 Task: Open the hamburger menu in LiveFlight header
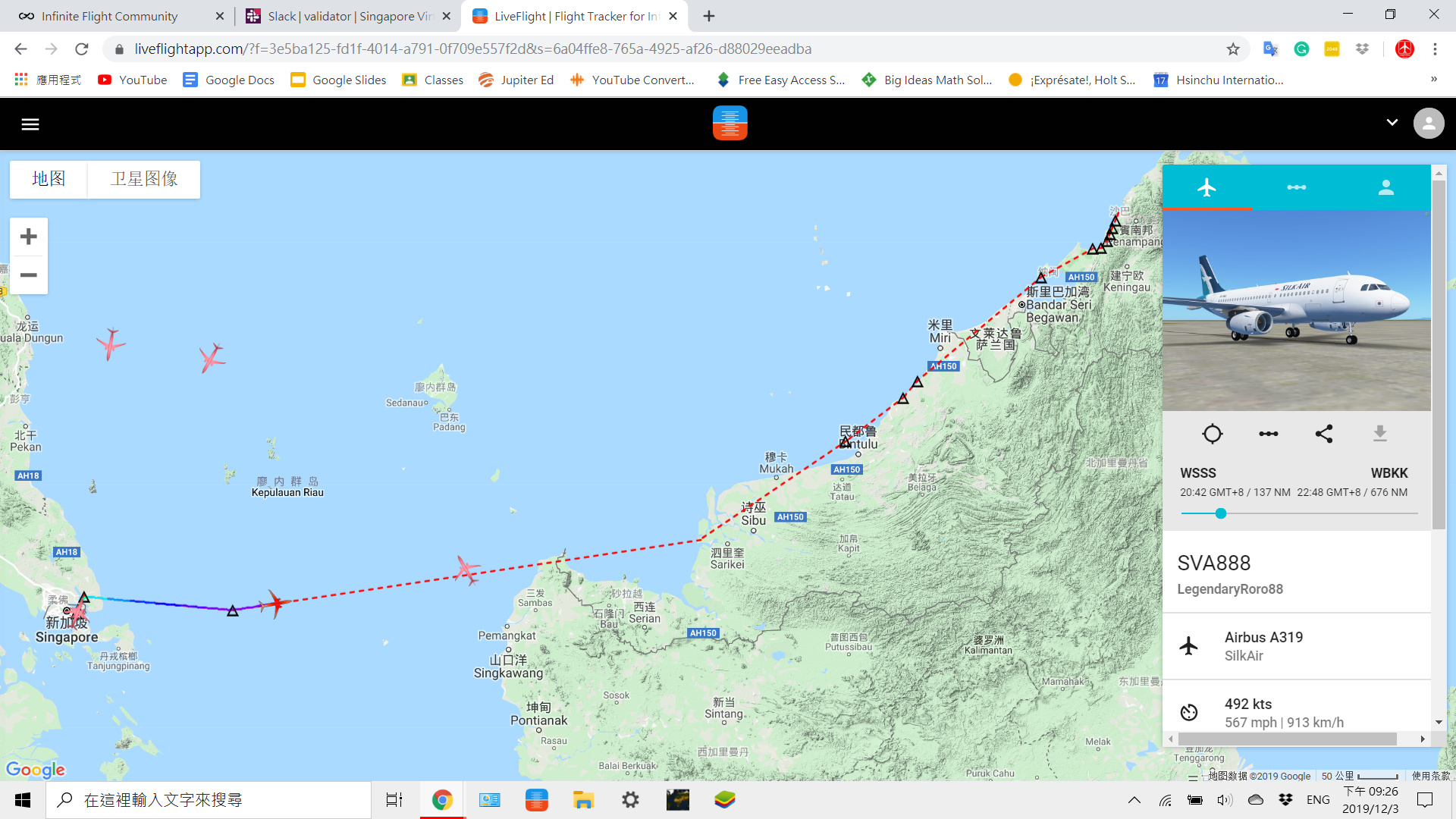pyautogui.click(x=30, y=124)
